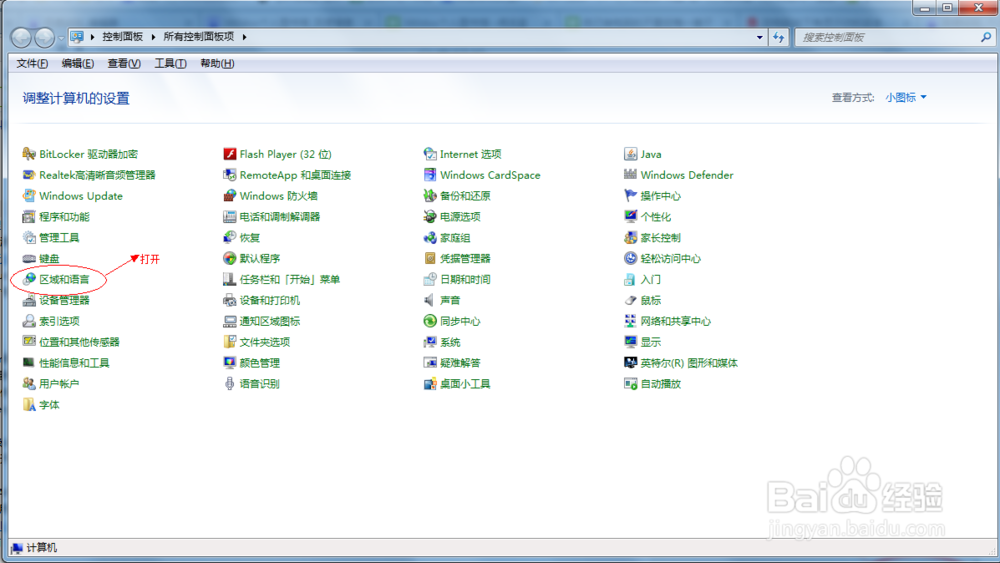Image resolution: width=1000 pixels, height=563 pixels.
Task: Open the 用户帐户 icon
Action: click(29, 383)
